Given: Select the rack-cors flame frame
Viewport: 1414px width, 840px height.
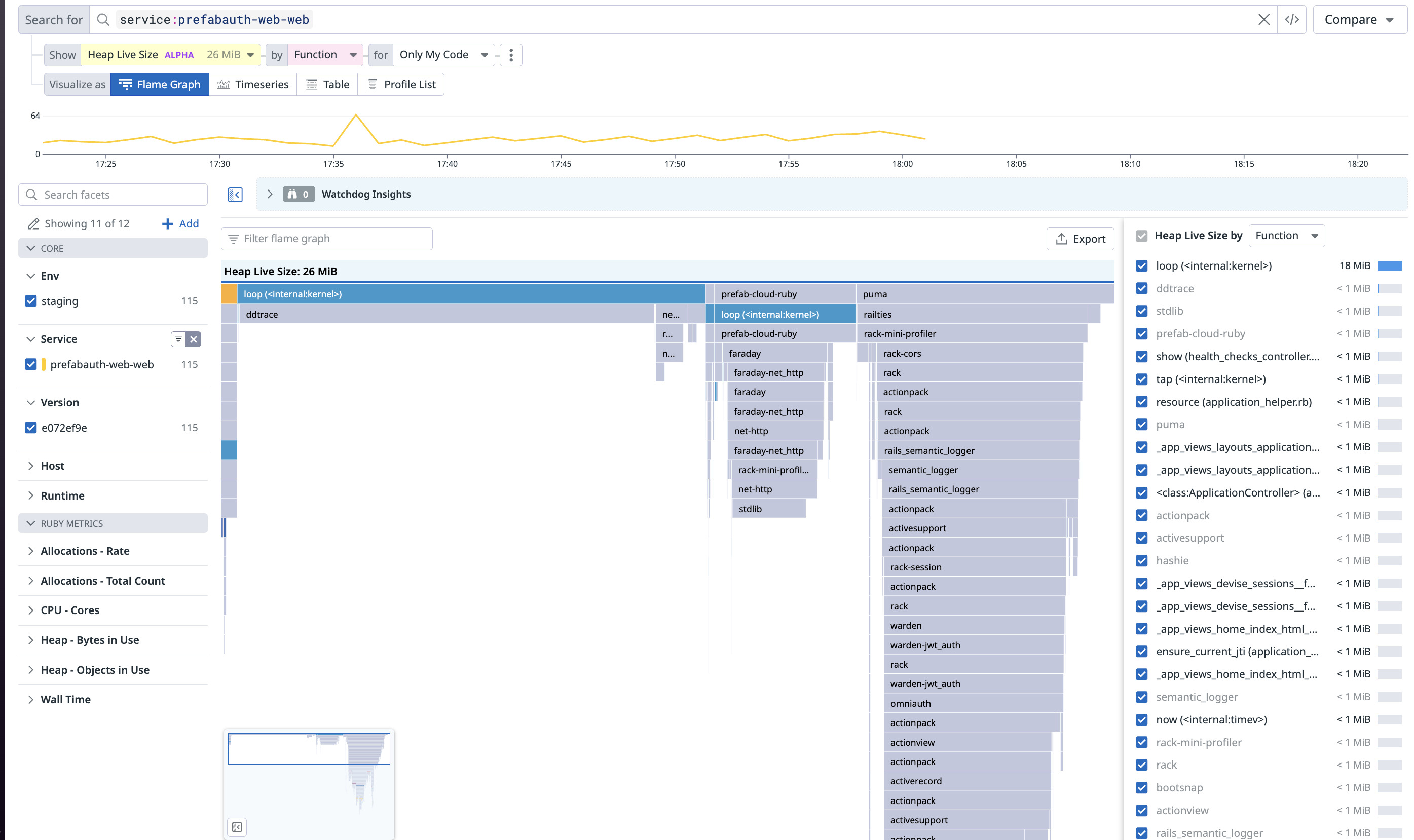Looking at the screenshot, I should click(x=979, y=353).
